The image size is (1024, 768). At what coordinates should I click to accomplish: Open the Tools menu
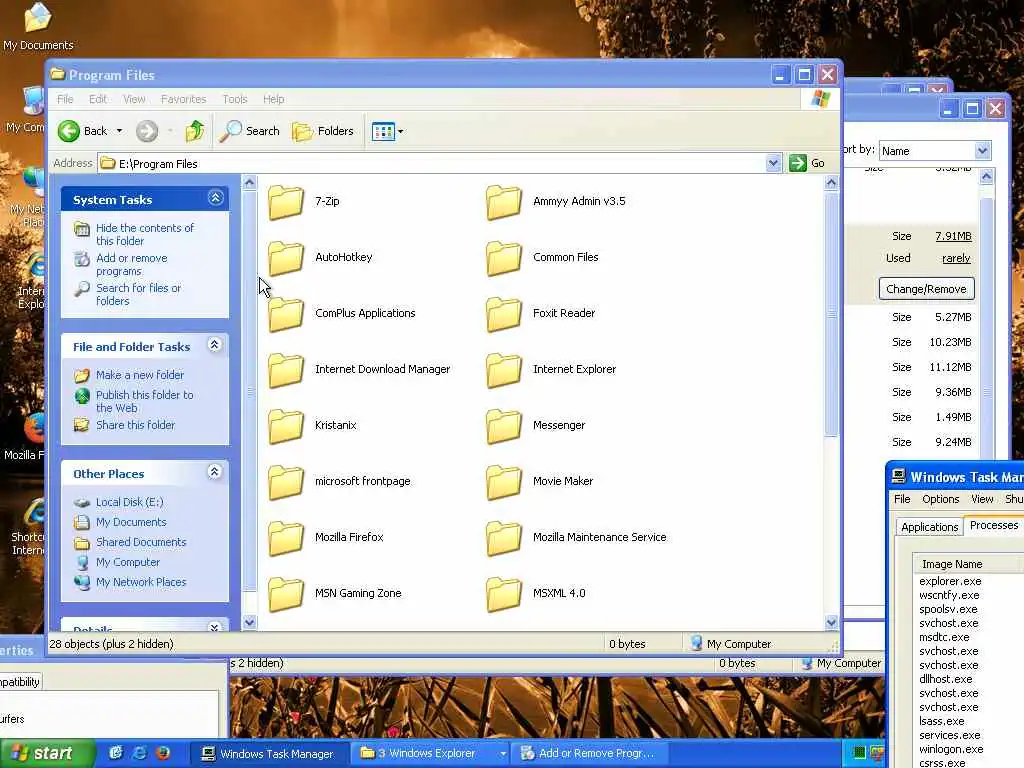(234, 99)
